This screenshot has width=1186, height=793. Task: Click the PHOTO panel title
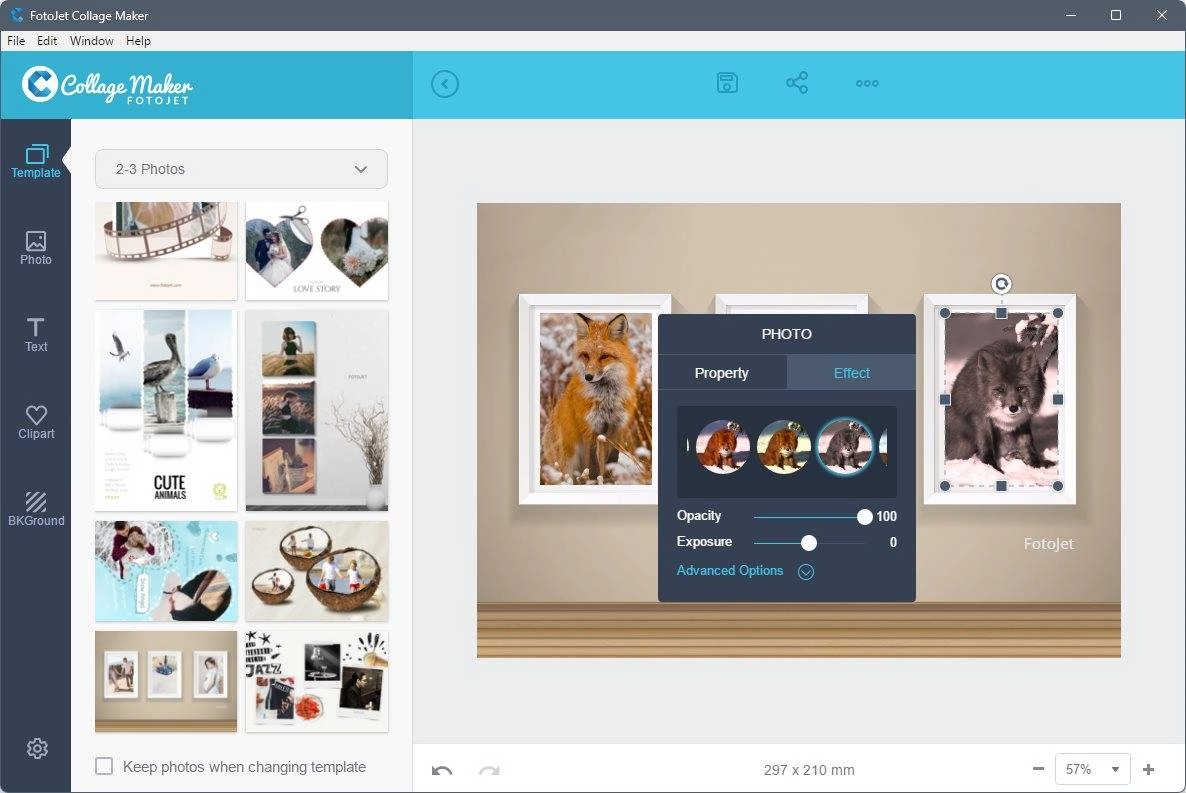coord(787,334)
